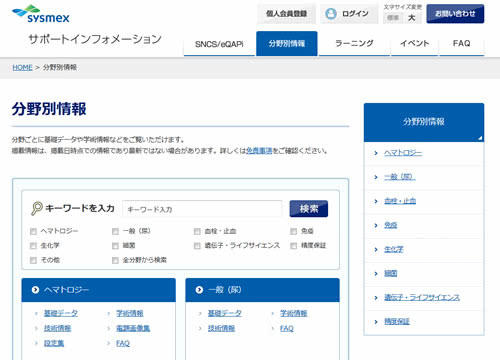Select the 標準 text size button
Screen dimensions: 500x360
click(393, 18)
